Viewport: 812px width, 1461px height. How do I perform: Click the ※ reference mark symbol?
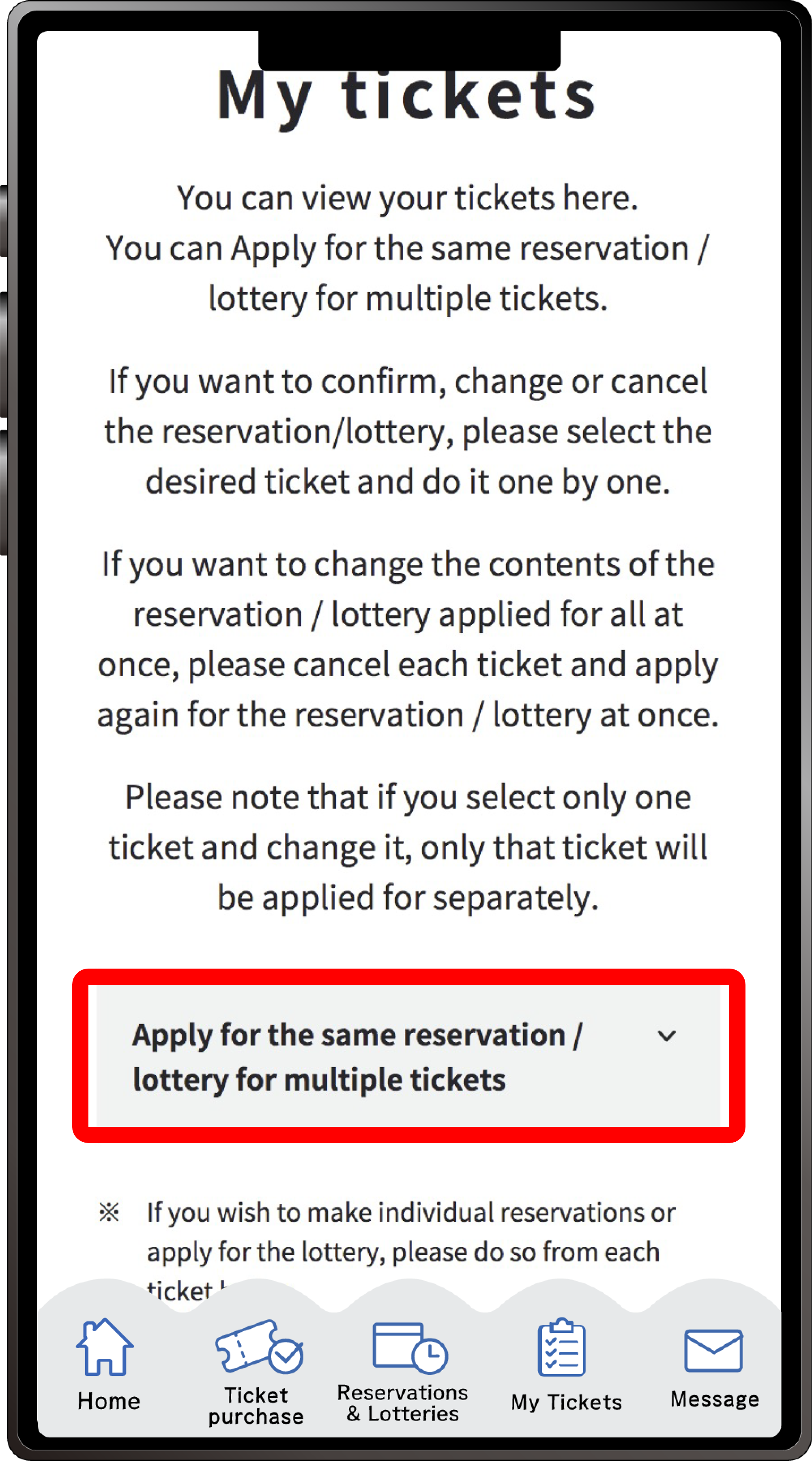109,1213
